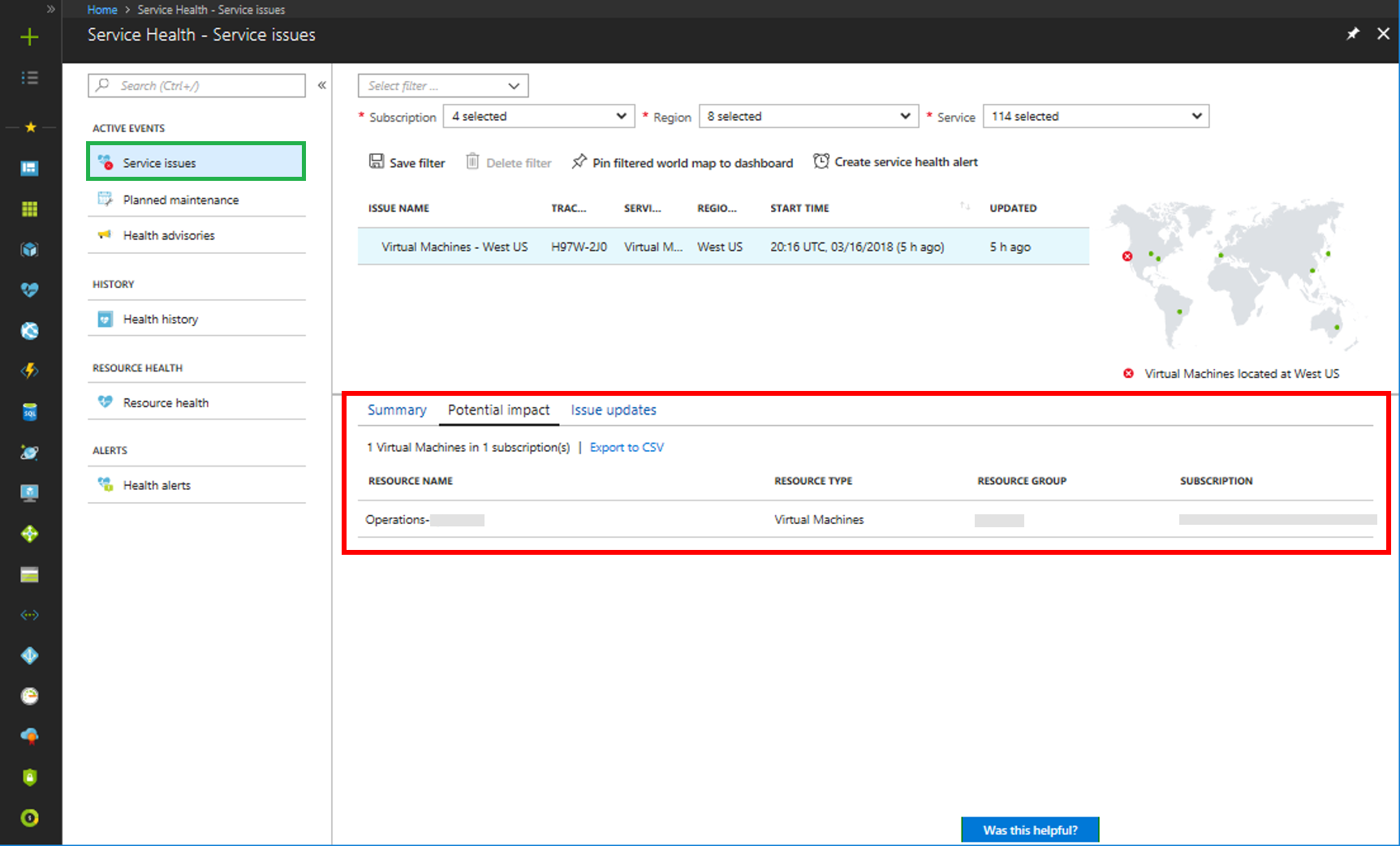Click into the Search (Ctrl+/) box
The height and width of the screenshot is (846, 1400).
pos(196,85)
